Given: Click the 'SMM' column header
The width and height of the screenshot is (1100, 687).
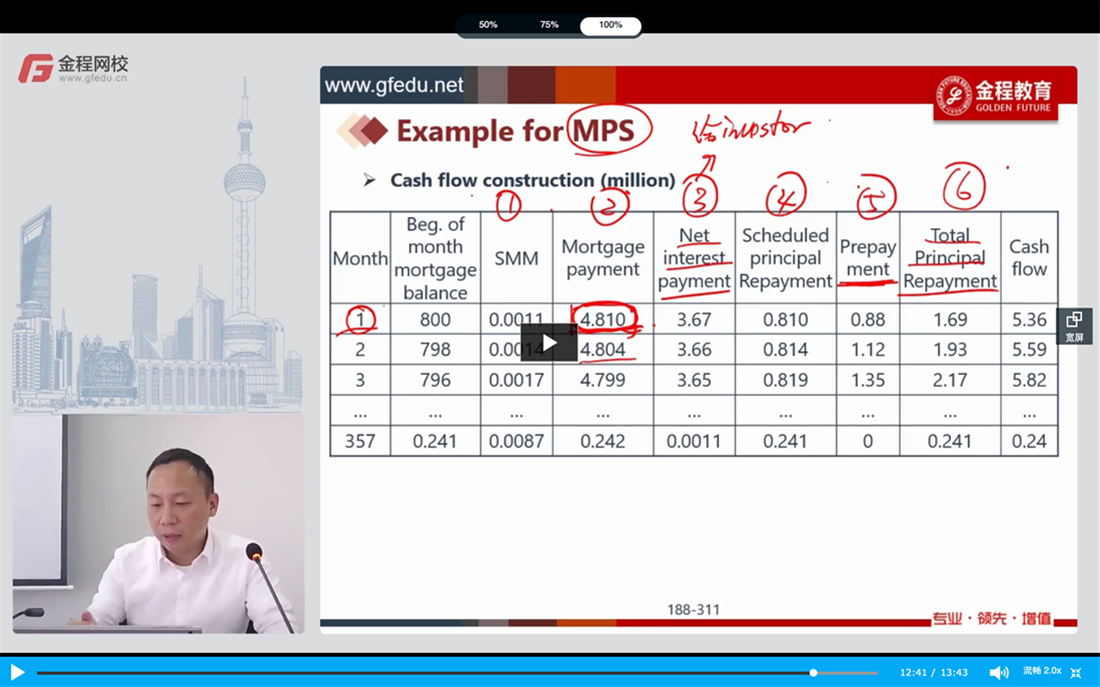Looking at the screenshot, I should pos(516,258).
